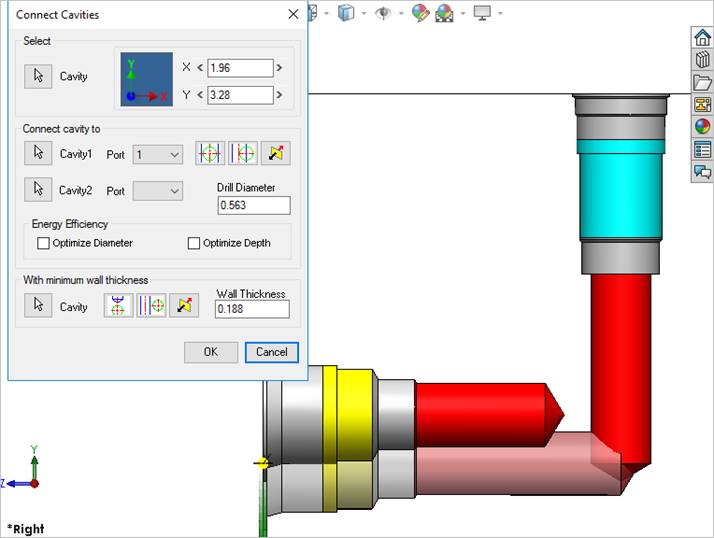Click the yellow angled drill icon beside Port 1
The height and width of the screenshot is (538, 714).
(x=276, y=153)
